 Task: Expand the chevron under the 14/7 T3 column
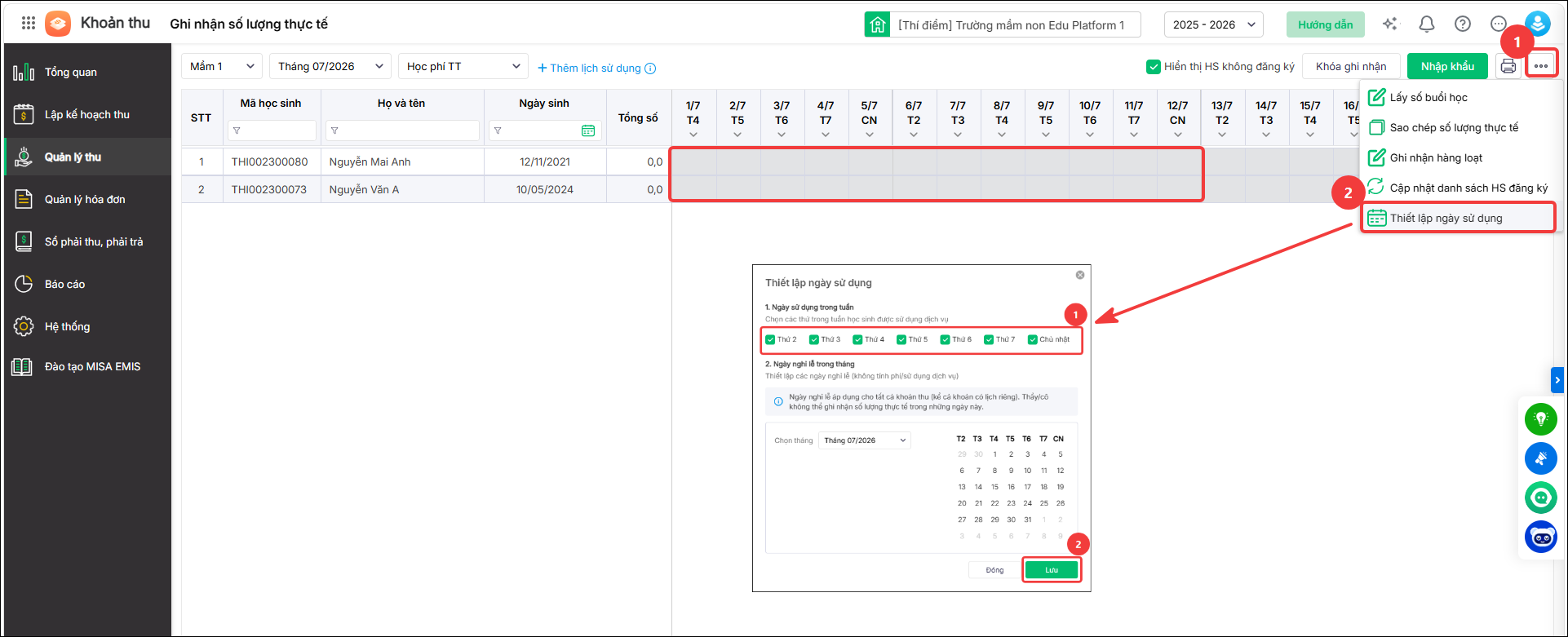pyautogui.click(x=1266, y=135)
